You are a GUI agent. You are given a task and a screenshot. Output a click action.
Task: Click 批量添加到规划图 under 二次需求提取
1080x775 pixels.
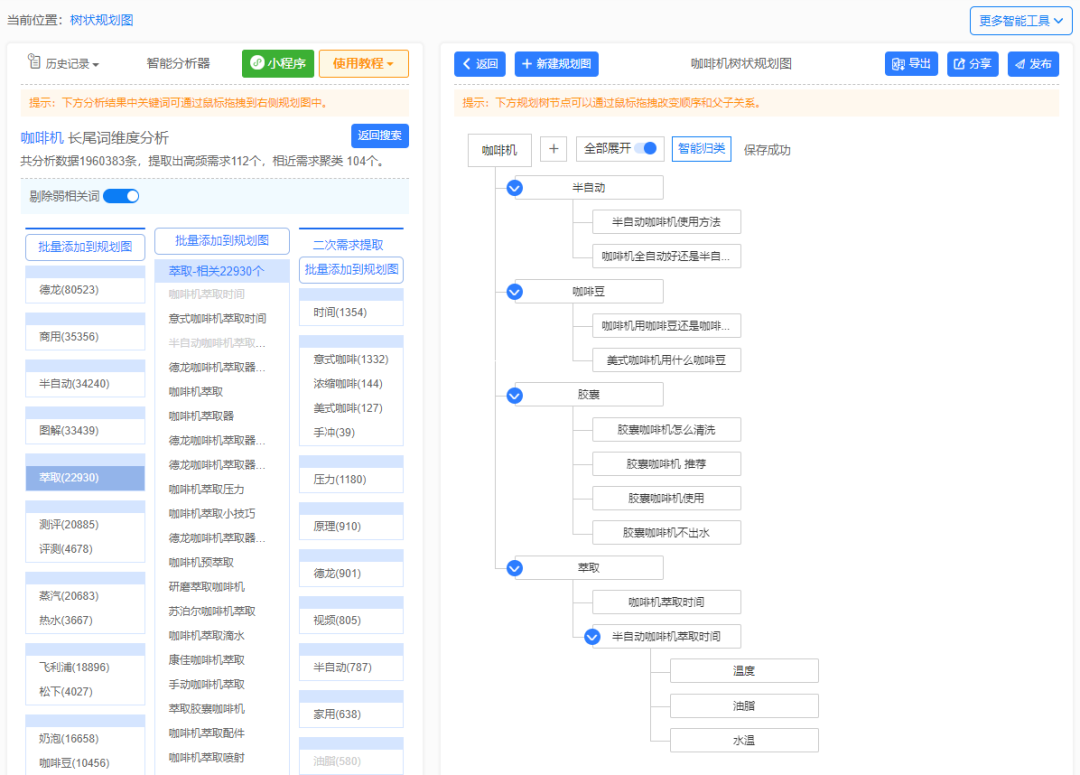pos(351,269)
